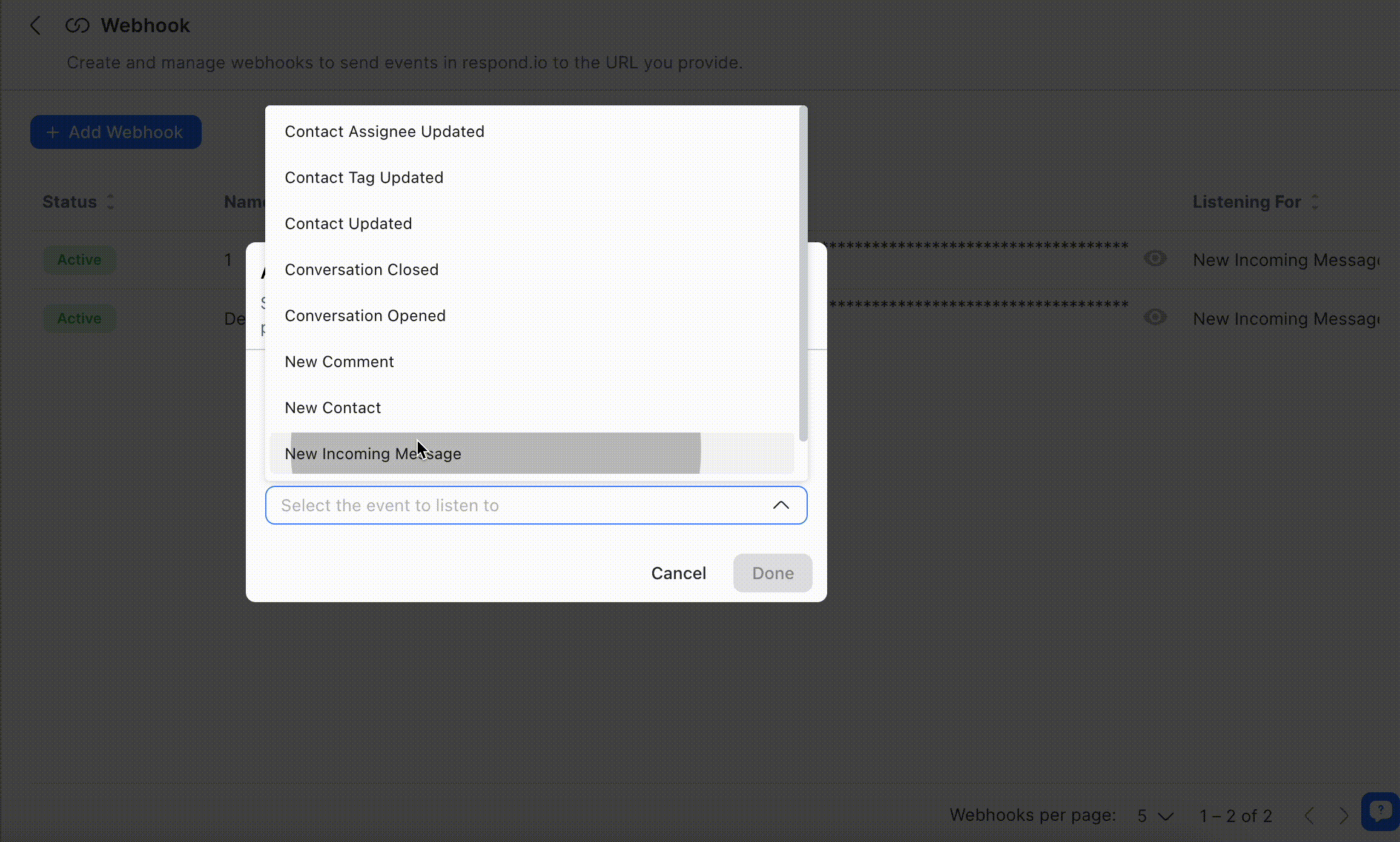This screenshot has width=1400, height=842.
Task: Click the back arrow icon
Action: [35, 25]
